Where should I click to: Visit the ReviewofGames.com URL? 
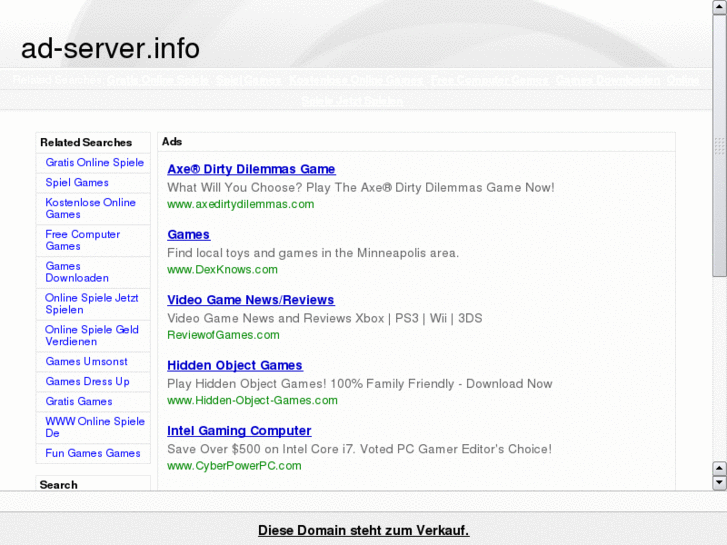click(223, 335)
